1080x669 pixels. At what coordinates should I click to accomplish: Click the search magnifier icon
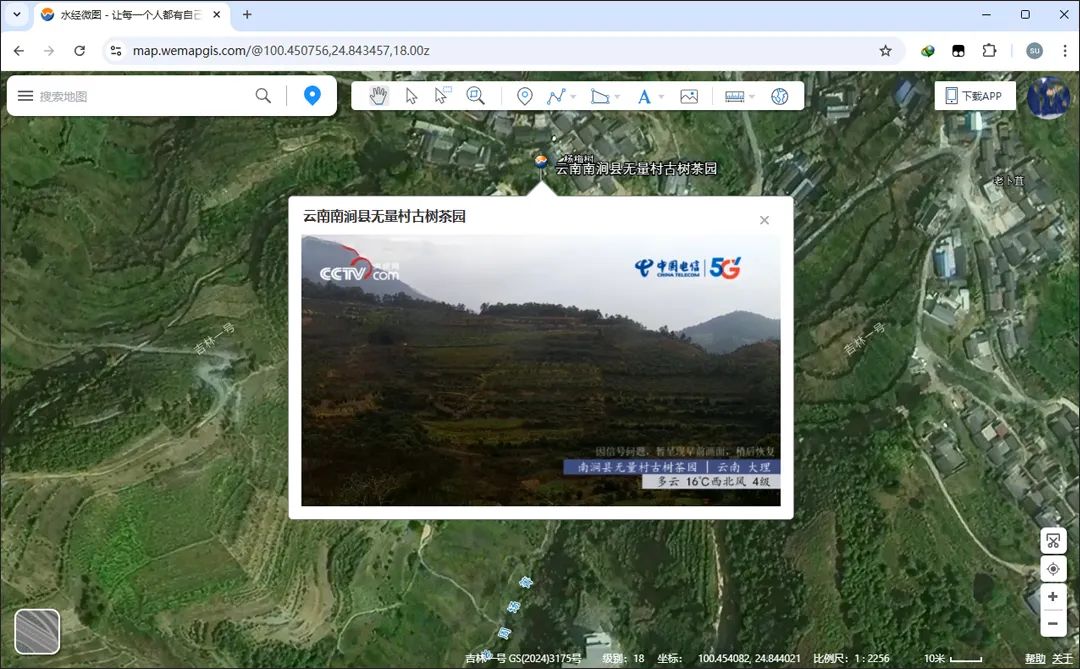coord(263,96)
